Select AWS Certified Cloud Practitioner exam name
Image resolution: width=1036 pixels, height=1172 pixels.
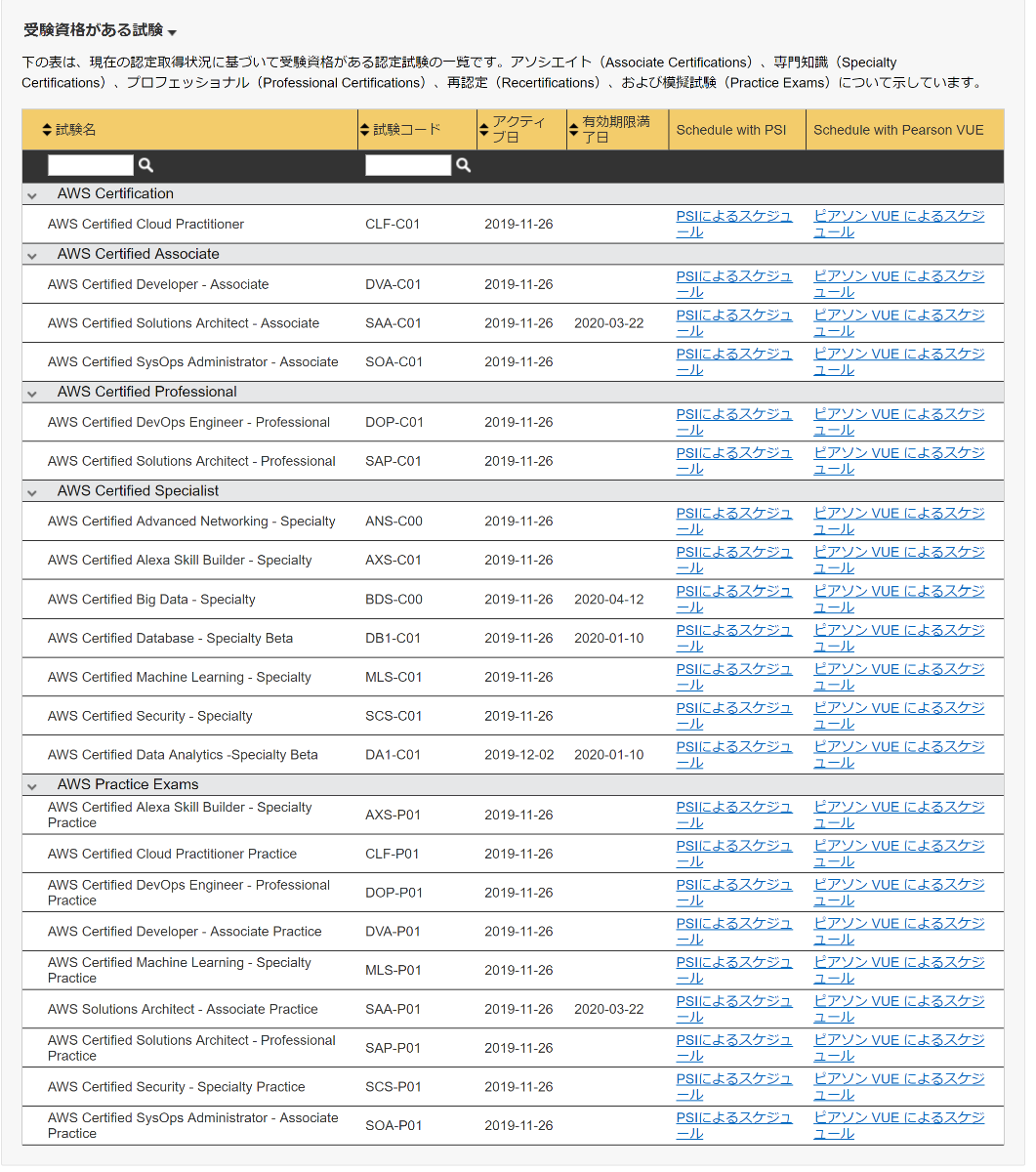(x=145, y=224)
